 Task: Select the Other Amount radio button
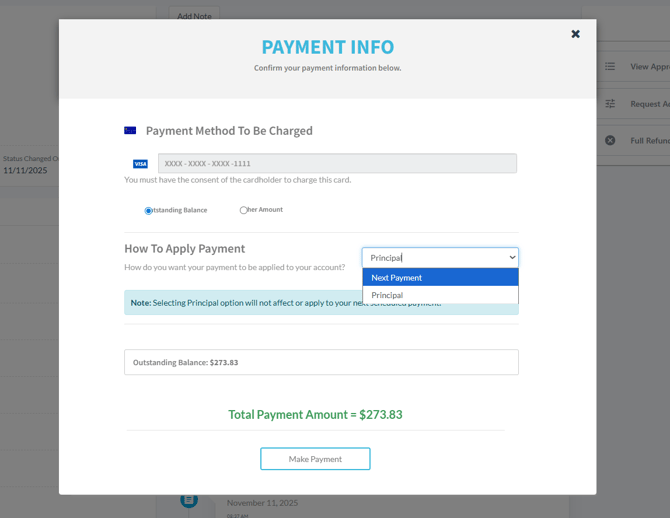244,210
